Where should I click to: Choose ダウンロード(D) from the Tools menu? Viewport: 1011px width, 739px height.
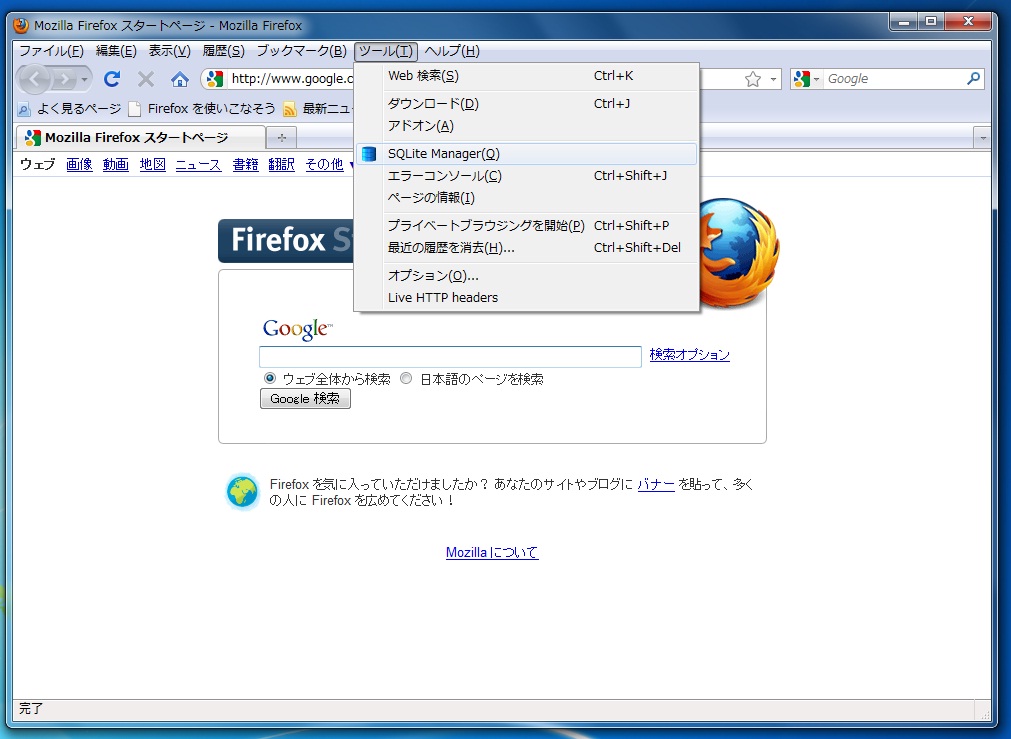(x=527, y=104)
